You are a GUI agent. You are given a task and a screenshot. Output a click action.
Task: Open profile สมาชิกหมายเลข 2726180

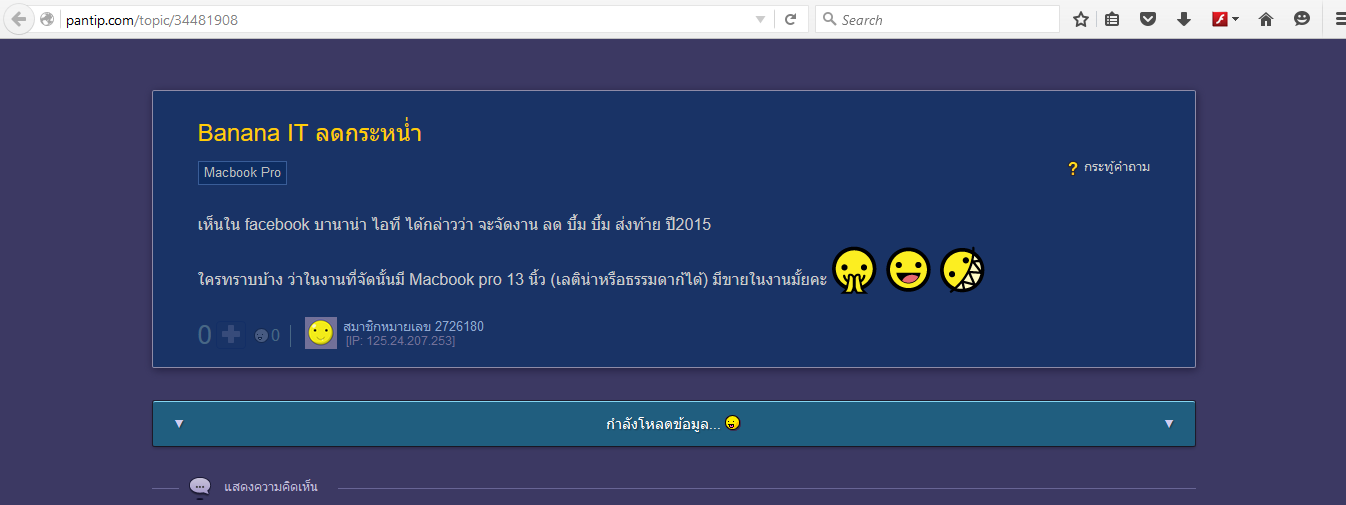pos(413,327)
